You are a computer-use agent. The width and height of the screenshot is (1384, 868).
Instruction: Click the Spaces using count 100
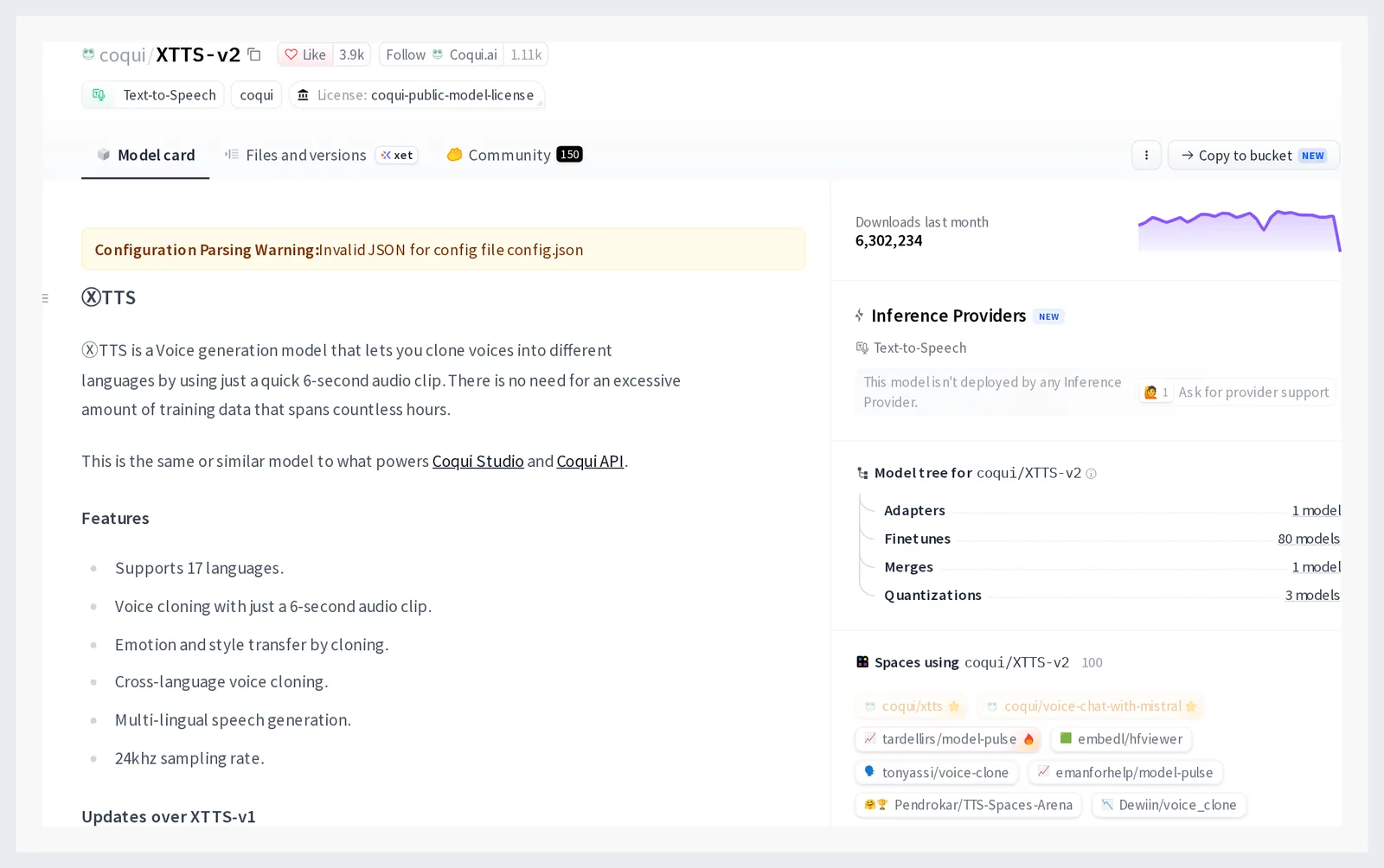point(1092,663)
